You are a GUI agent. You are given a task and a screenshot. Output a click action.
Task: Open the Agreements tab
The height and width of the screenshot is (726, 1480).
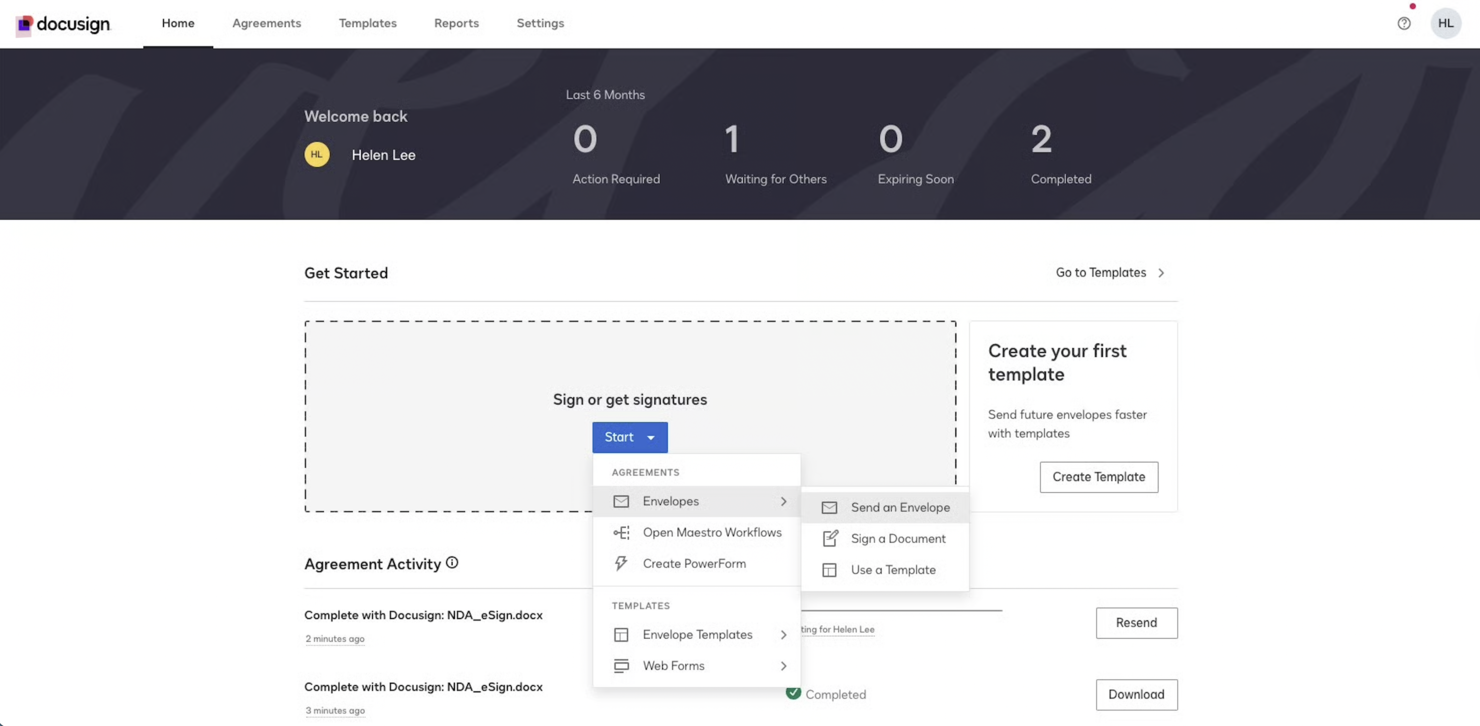[x=266, y=23]
